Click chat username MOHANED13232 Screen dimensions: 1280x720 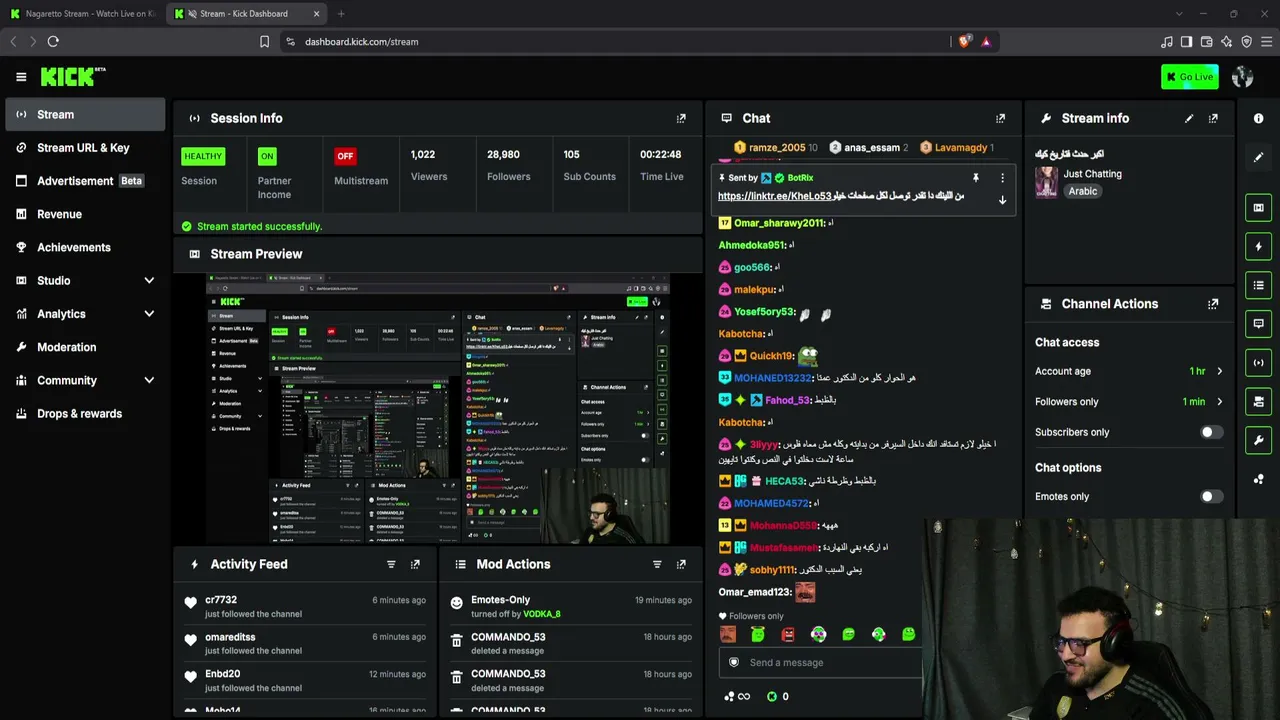tap(772, 378)
